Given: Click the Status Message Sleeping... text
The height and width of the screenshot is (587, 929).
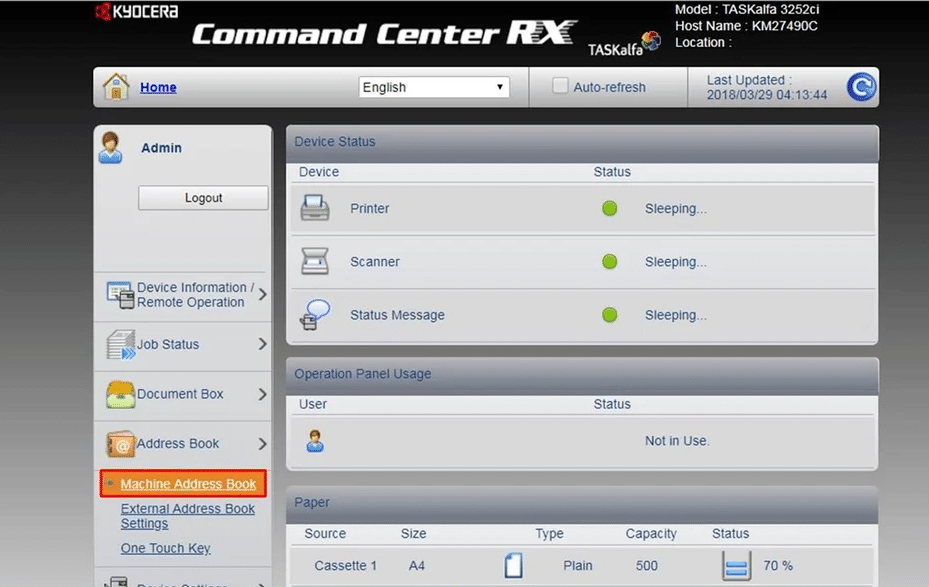Looking at the screenshot, I should 675,315.
